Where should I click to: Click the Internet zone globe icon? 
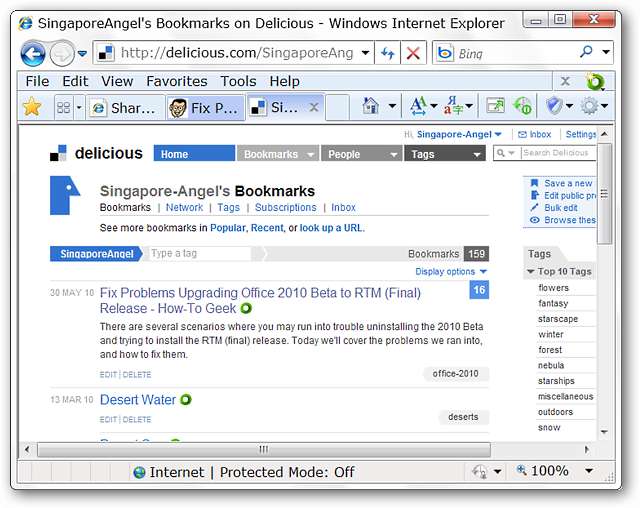click(x=139, y=472)
